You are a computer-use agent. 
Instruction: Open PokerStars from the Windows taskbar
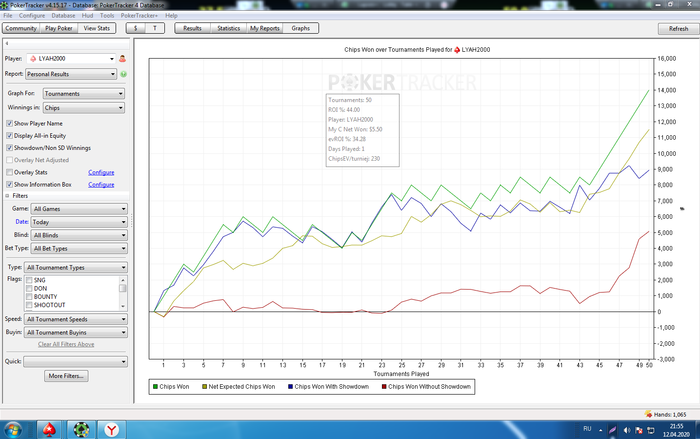[49, 430]
